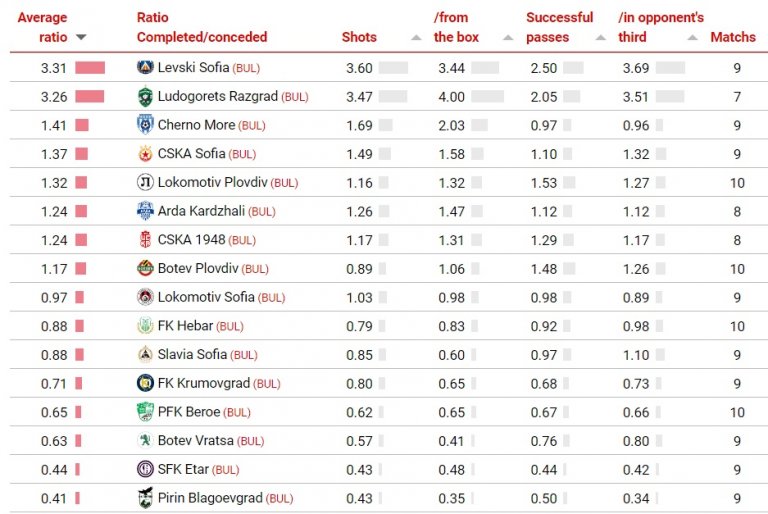Click the Ratio Completed/conceded column header
This screenshot has width=768, height=514.
tap(201, 28)
